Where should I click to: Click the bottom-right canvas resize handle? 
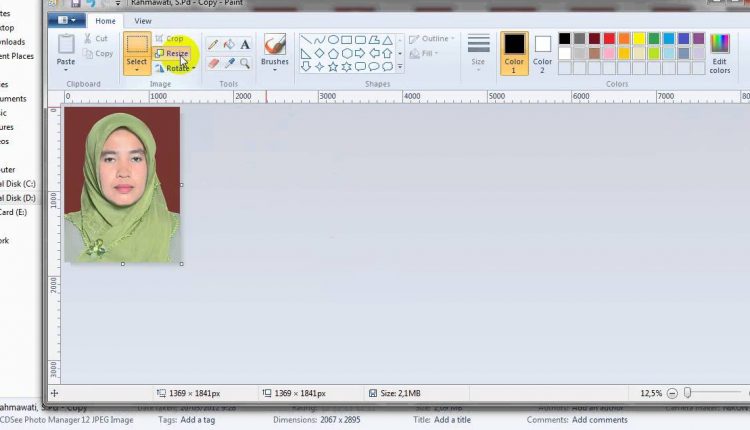coord(182,264)
